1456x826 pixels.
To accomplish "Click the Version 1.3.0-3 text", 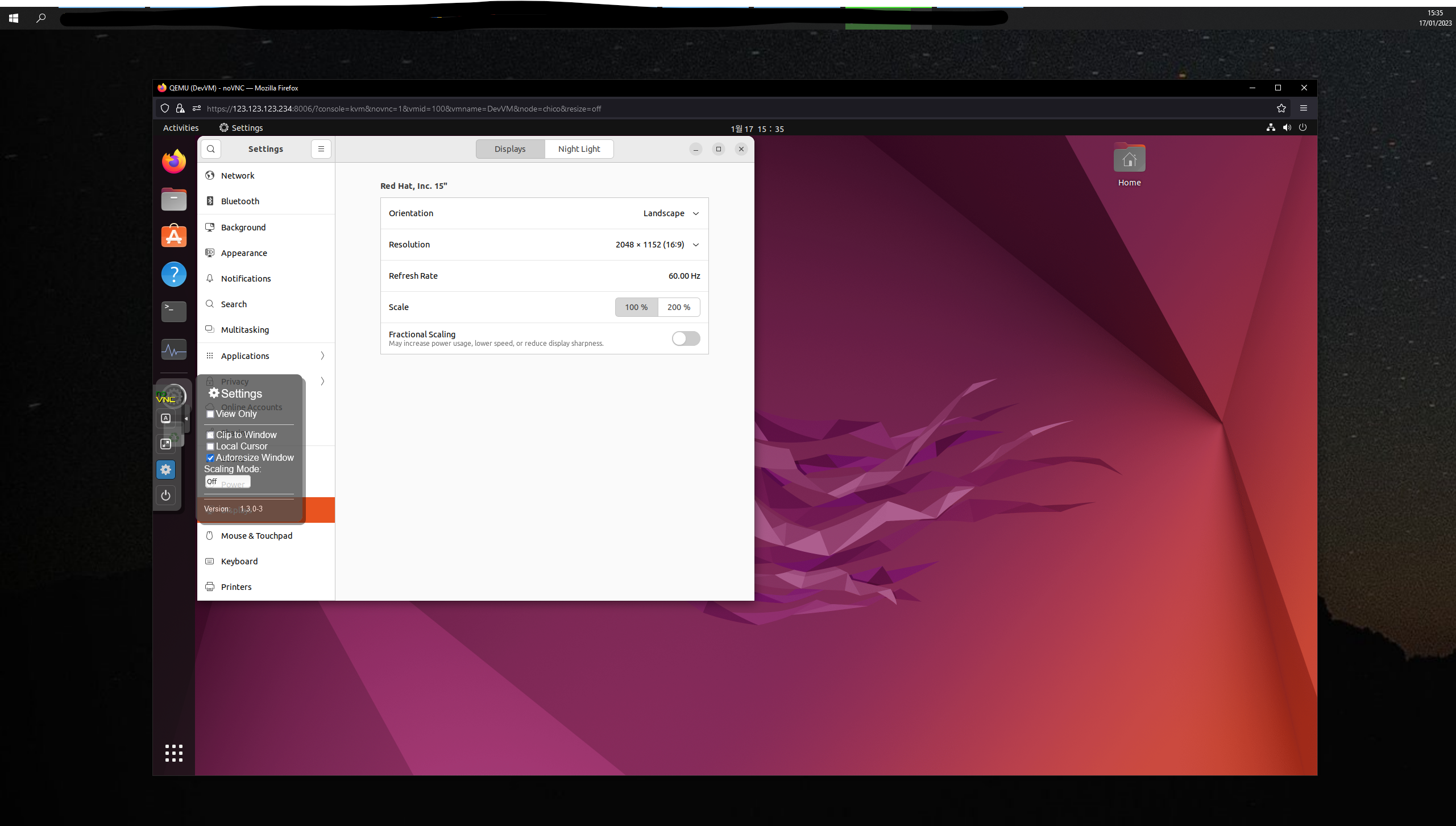I will [x=234, y=509].
